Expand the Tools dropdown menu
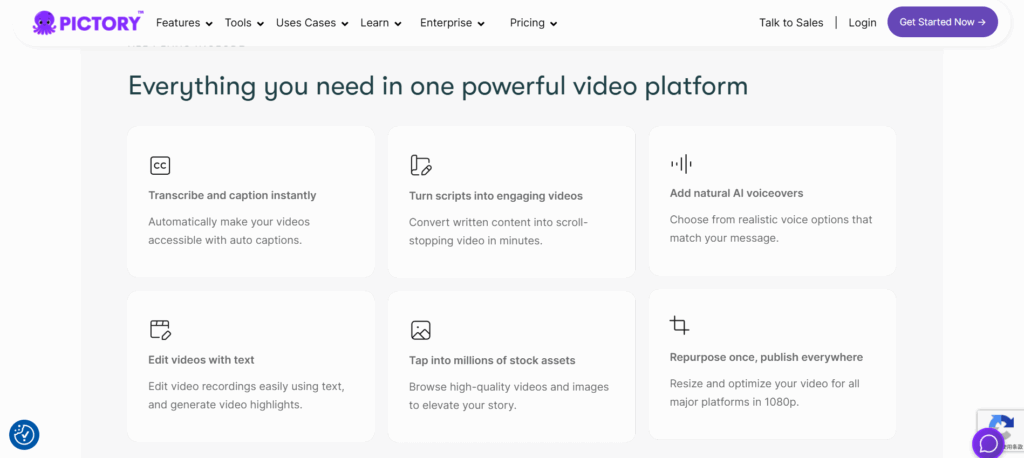 [x=244, y=23]
